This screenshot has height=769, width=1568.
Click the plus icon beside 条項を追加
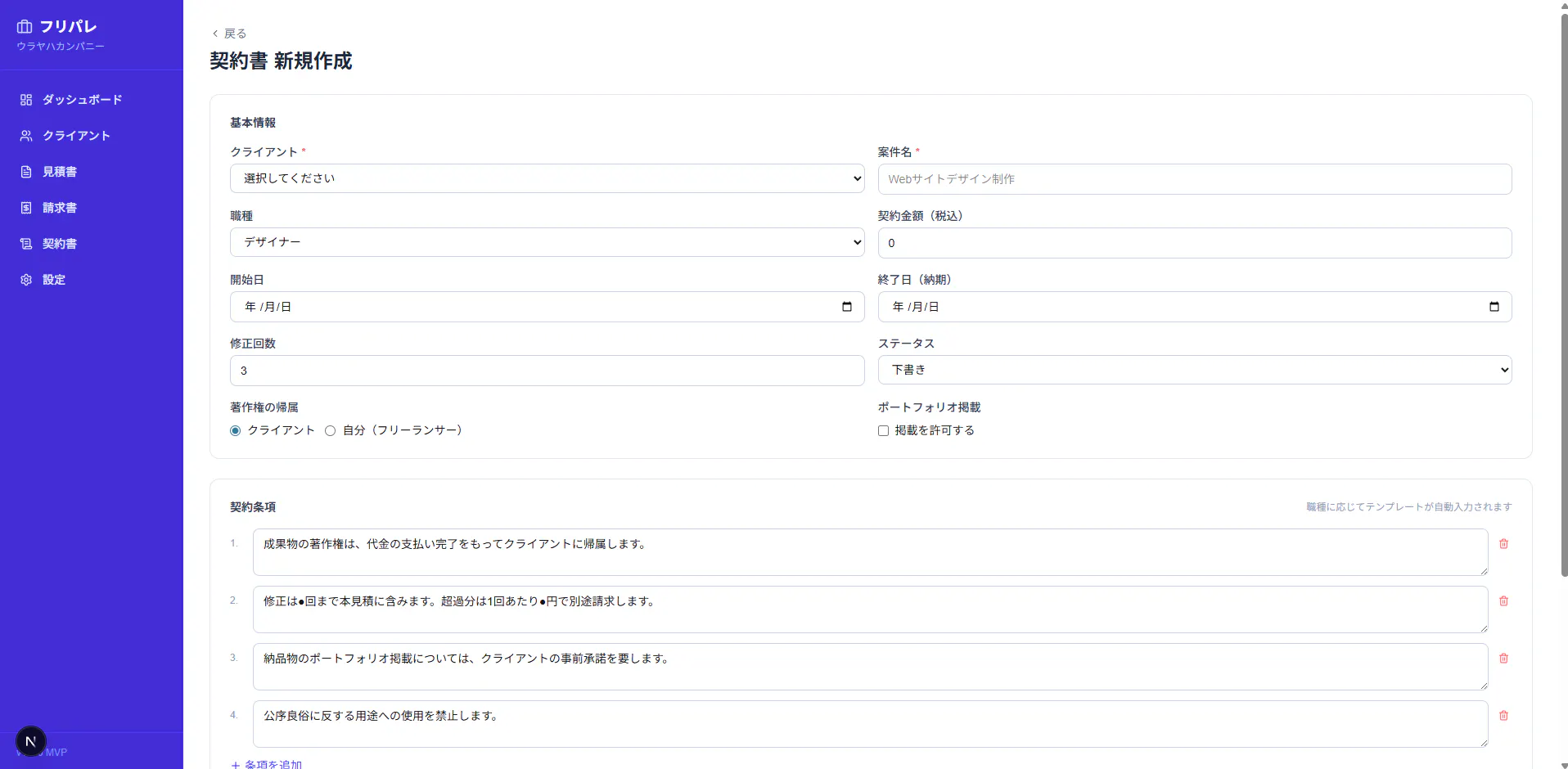tap(236, 765)
